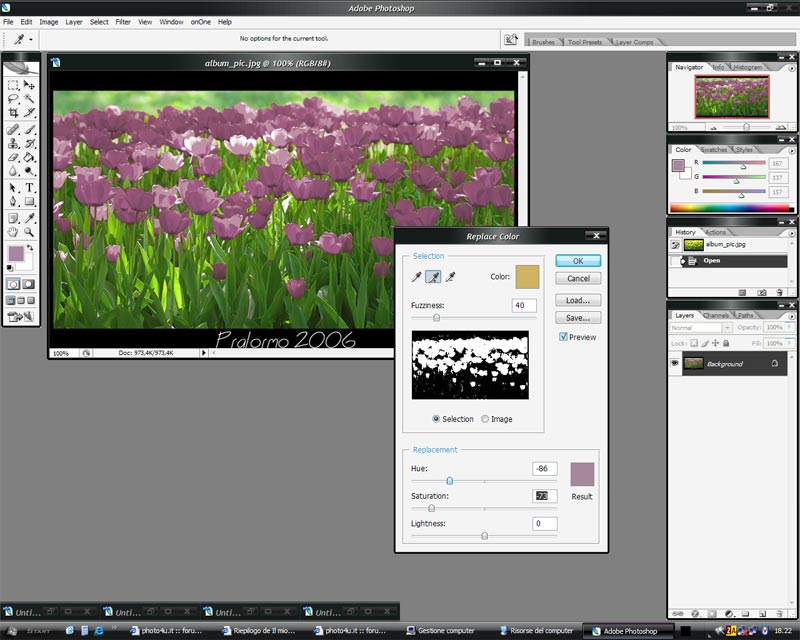Image resolution: width=800 pixels, height=640 pixels.
Task: Select the Lasso tool
Action: [x=13, y=100]
